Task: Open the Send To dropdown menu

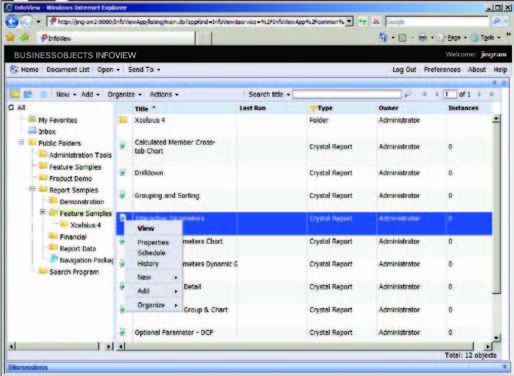Action: pos(144,69)
